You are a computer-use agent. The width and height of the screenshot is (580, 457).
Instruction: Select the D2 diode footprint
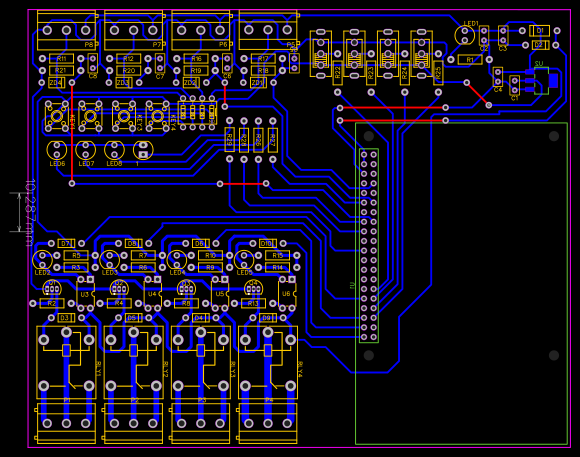coord(540,45)
